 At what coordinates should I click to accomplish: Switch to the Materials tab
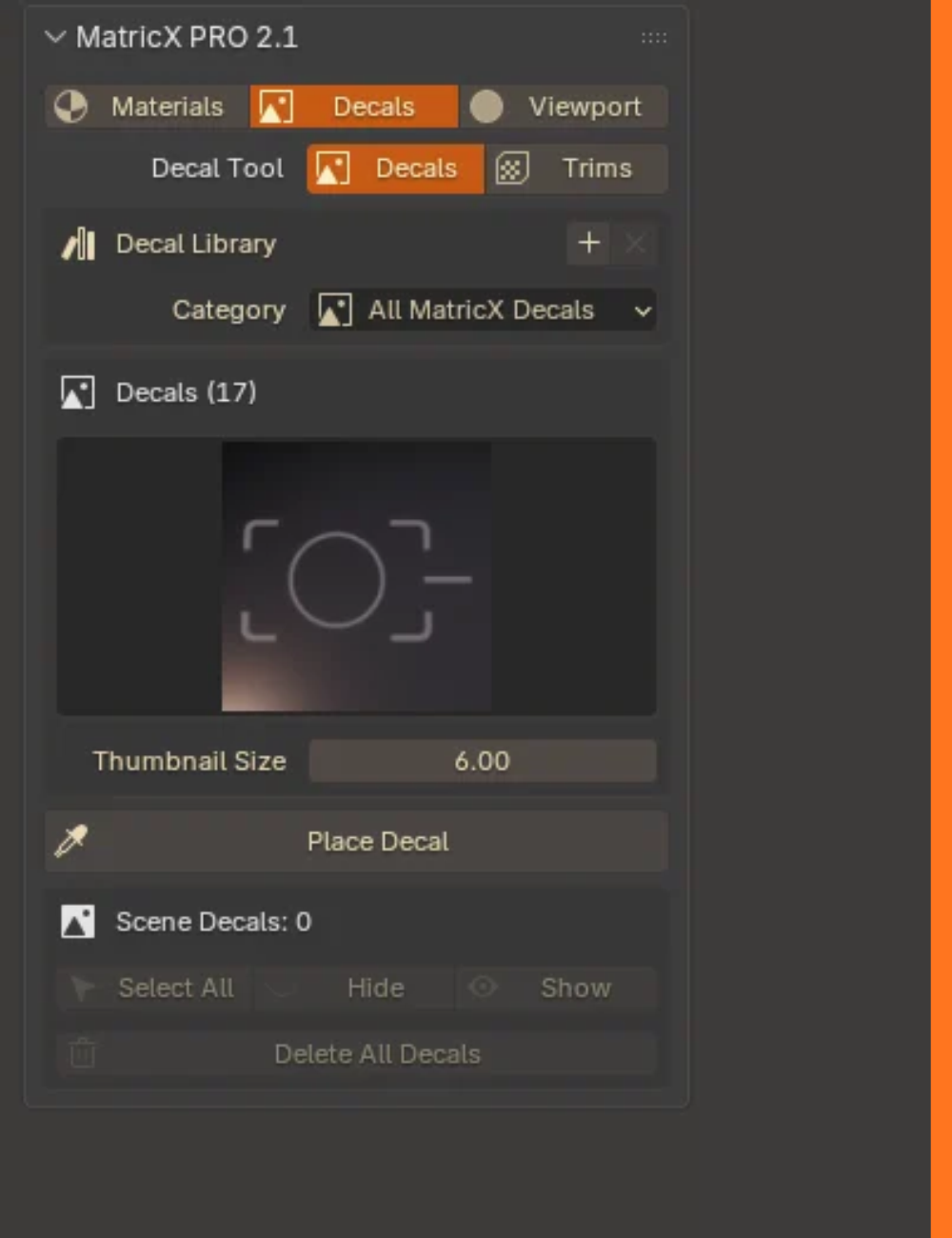148,107
